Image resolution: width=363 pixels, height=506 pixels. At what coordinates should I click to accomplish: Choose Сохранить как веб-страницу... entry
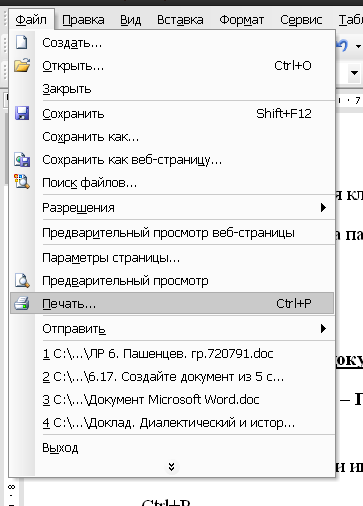(x=172, y=160)
